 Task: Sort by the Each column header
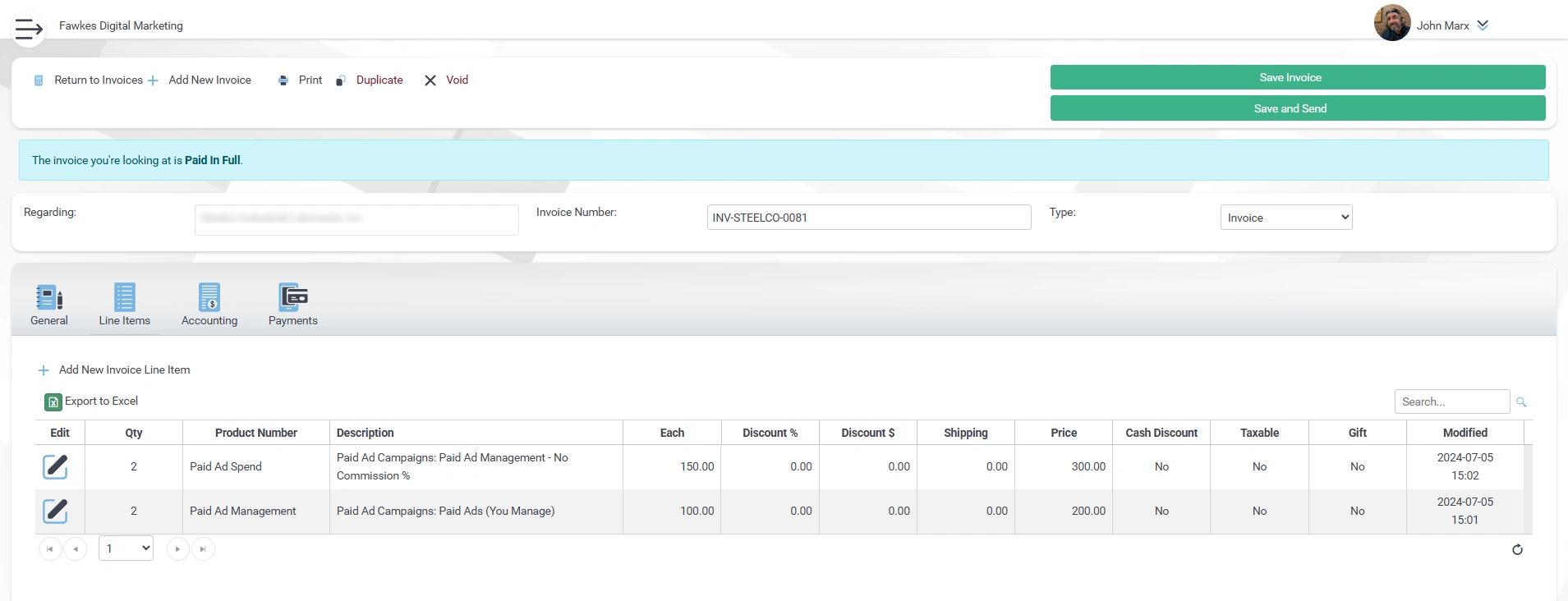pos(672,433)
